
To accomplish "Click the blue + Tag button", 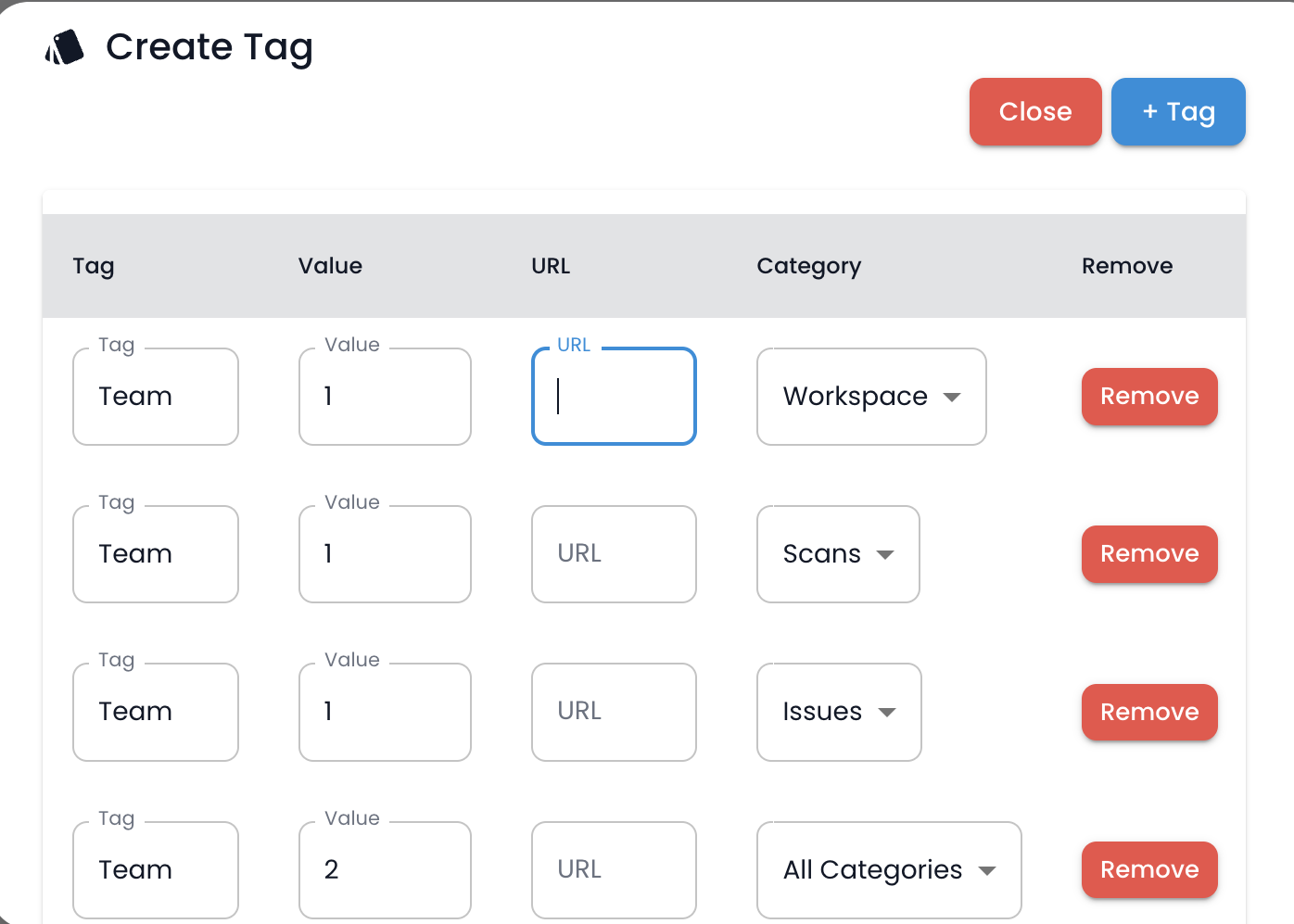I will point(1178,111).
